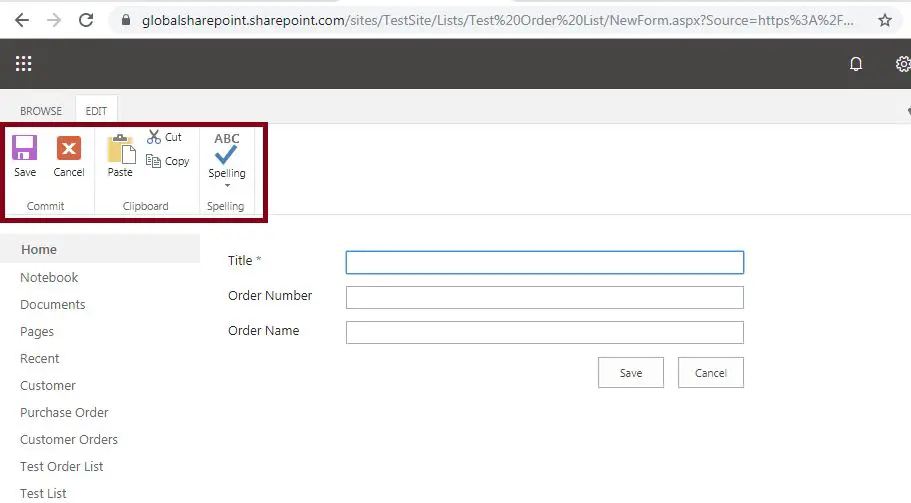Click into the Order Number field

(544, 297)
